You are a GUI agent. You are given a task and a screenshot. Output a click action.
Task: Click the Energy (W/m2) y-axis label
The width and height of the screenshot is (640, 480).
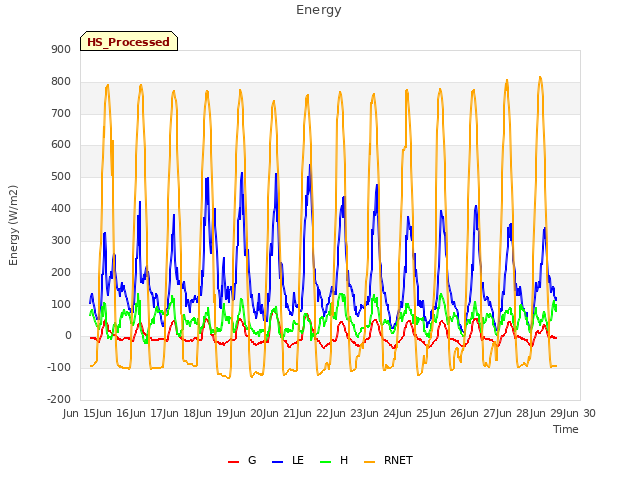[13, 225]
